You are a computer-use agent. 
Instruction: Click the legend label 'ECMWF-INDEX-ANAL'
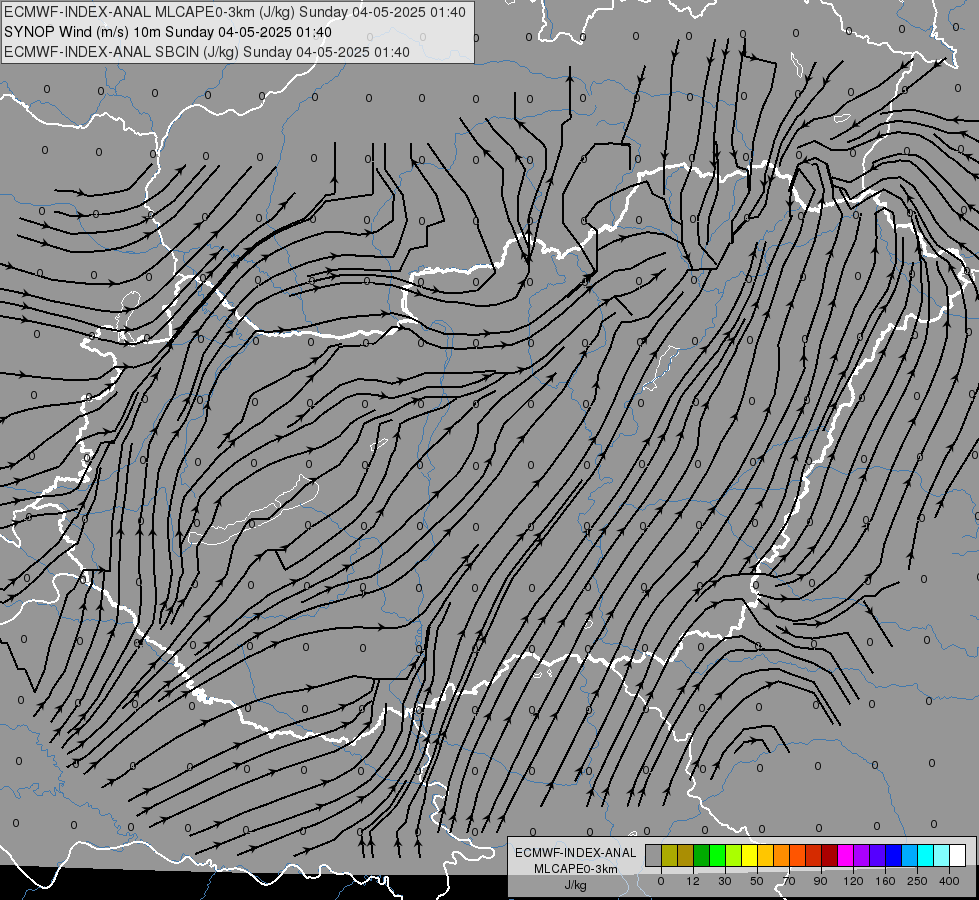coord(575,853)
